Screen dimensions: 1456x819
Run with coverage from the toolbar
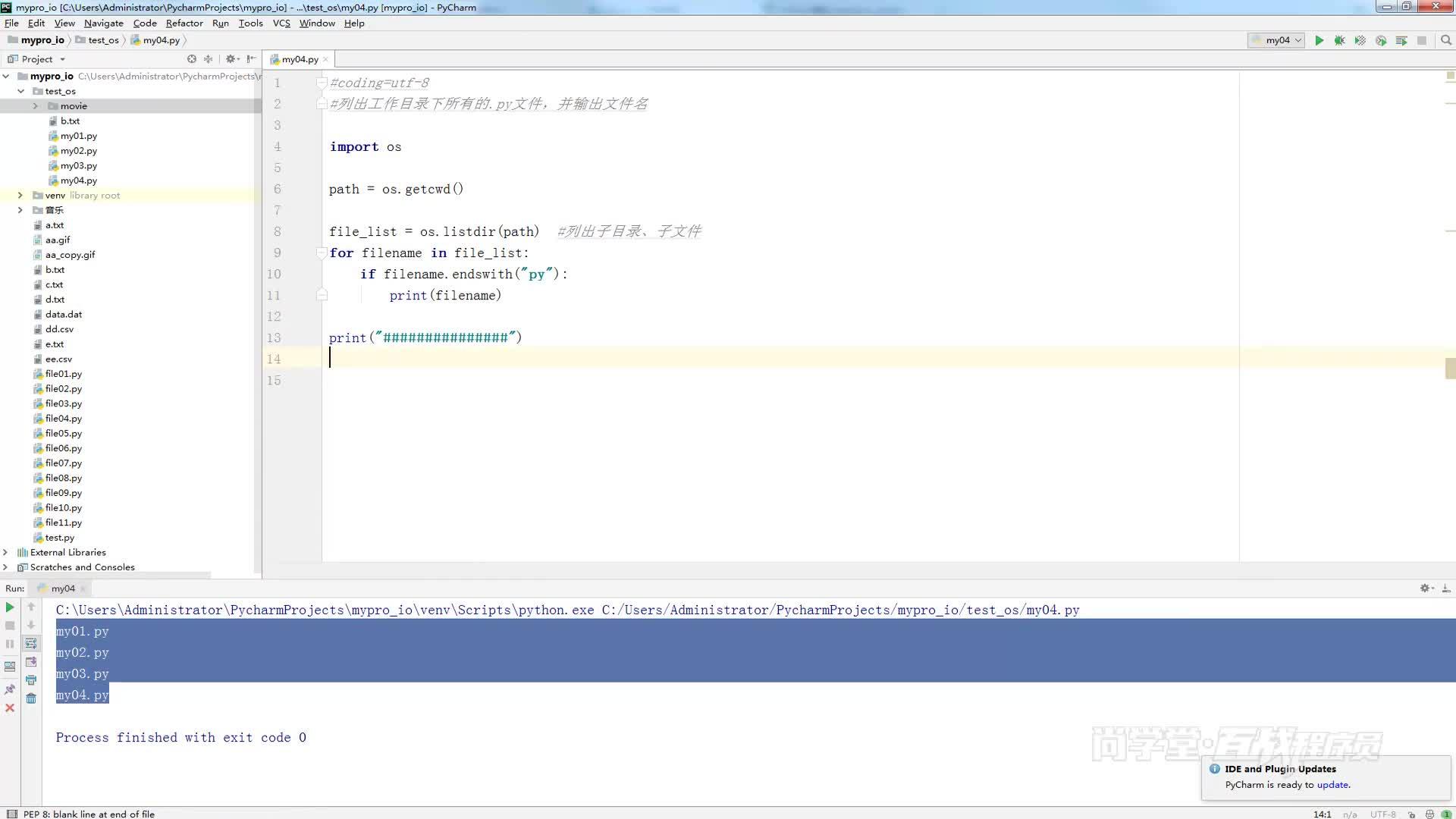pyautogui.click(x=1360, y=40)
